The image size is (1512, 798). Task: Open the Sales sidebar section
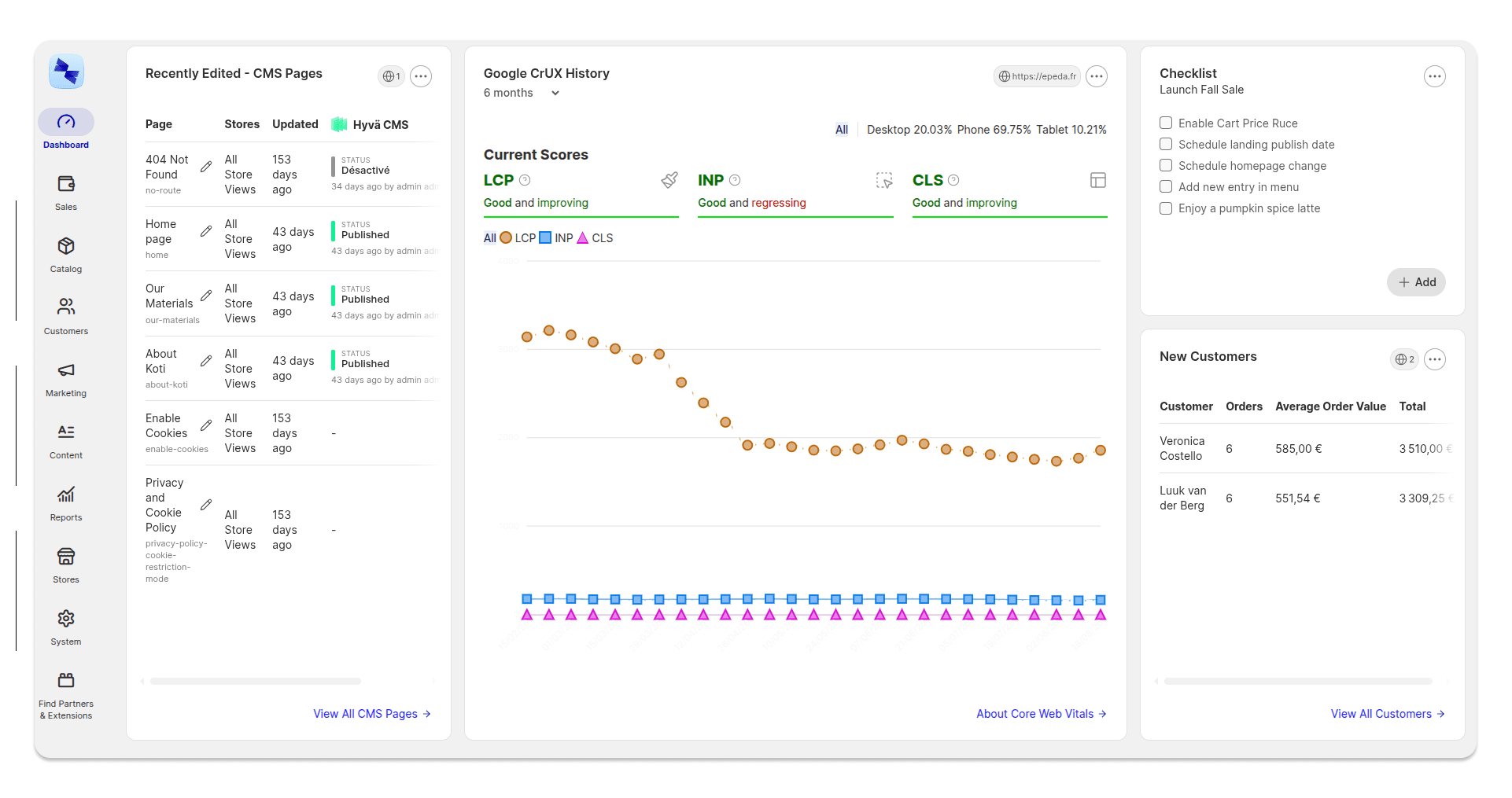pos(66,192)
